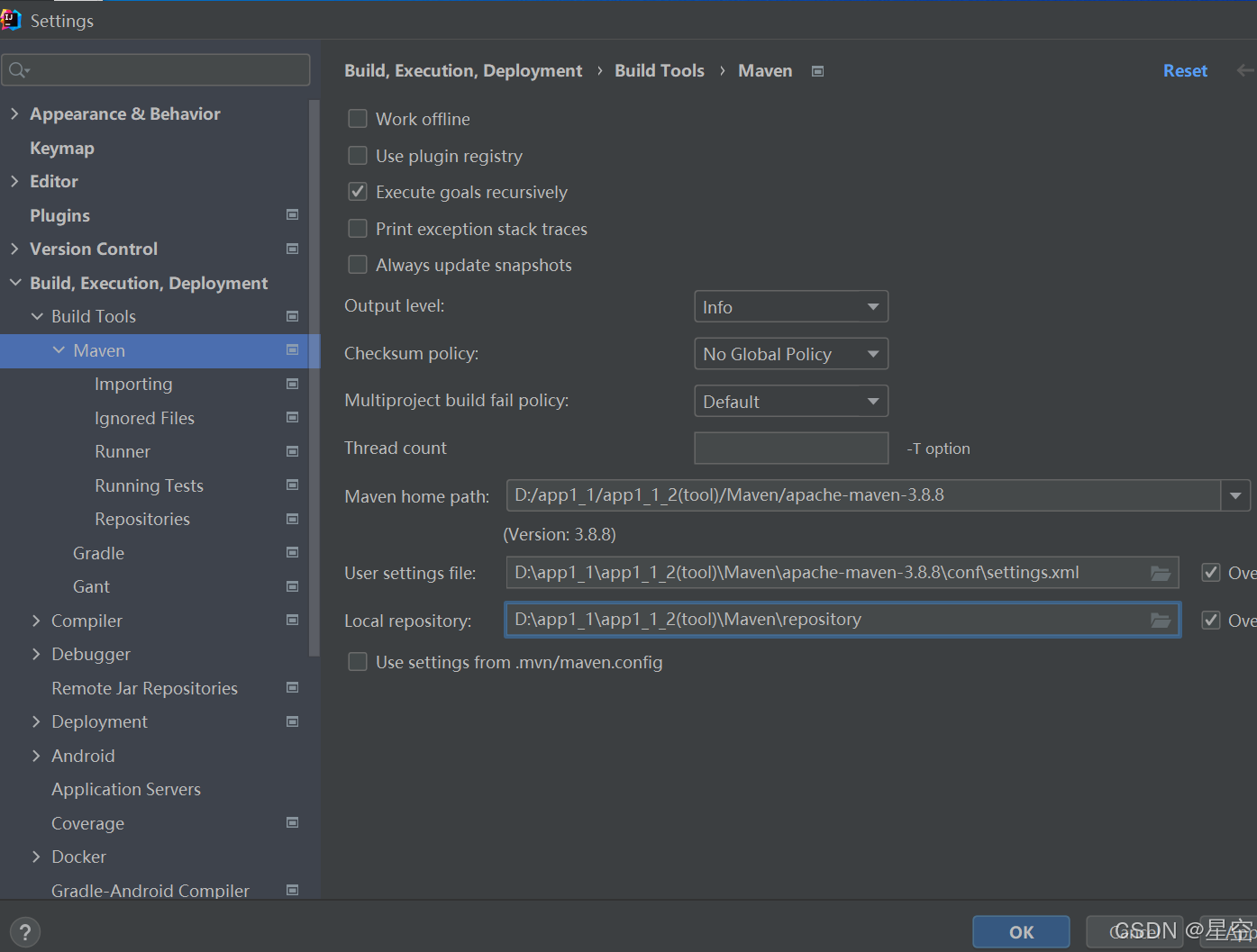Select Keymap in settings tree

pyautogui.click(x=62, y=148)
